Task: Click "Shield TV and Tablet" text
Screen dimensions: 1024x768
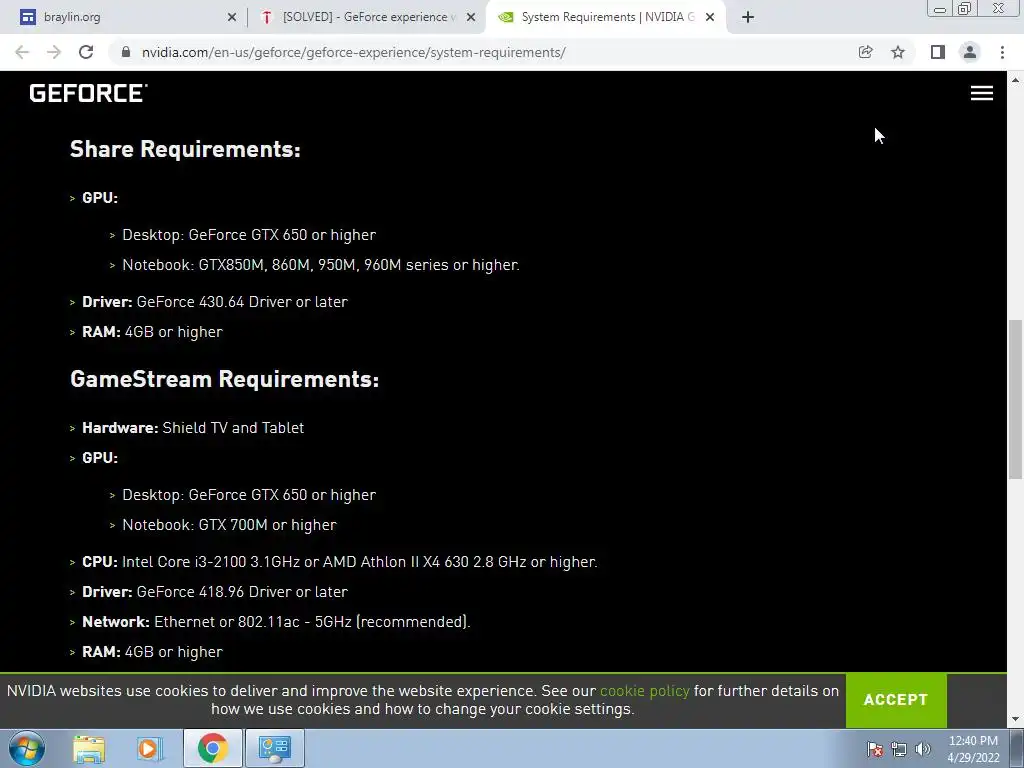Action: click(x=233, y=428)
